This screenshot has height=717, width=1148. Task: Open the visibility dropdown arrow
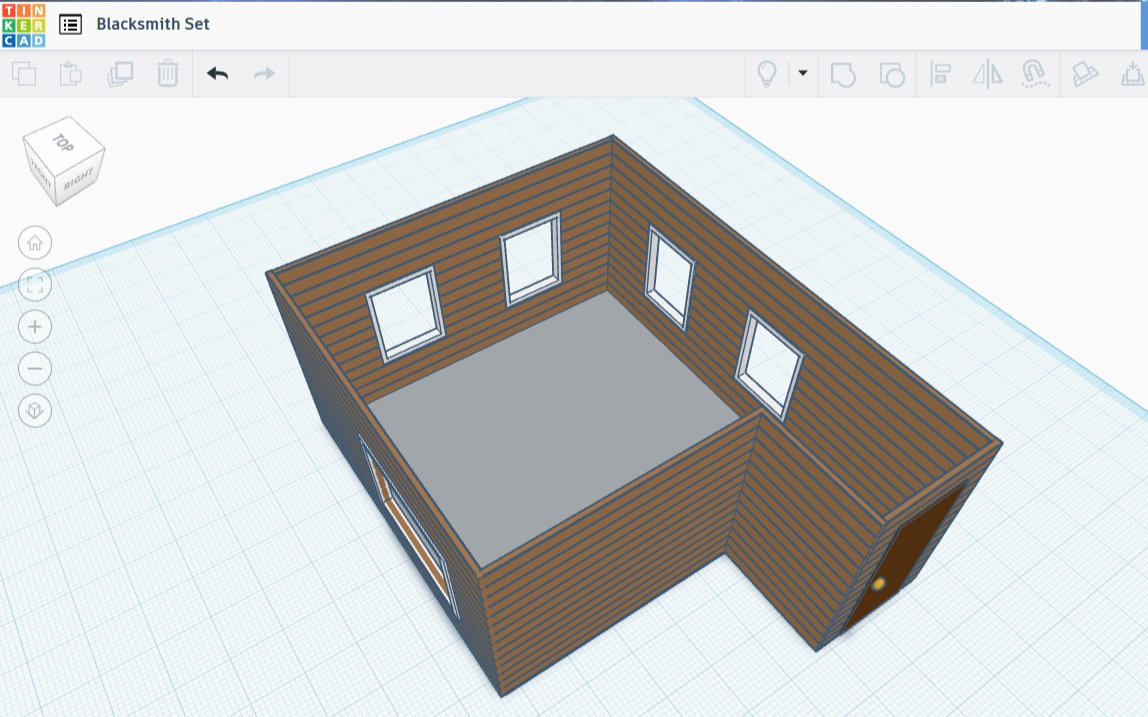pyautogui.click(x=802, y=73)
